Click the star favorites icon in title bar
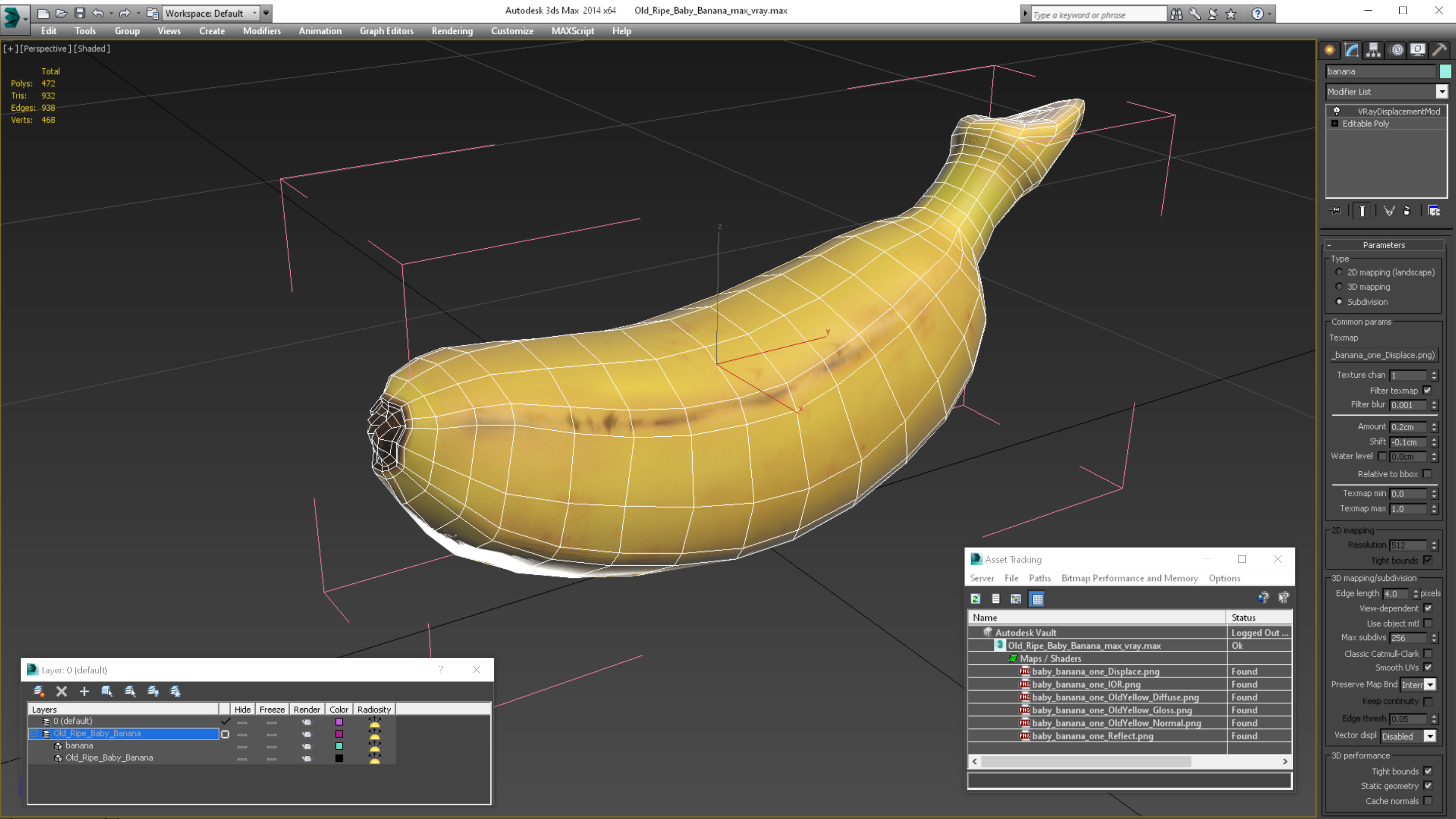Image resolution: width=1456 pixels, height=819 pixels. point(1231,14)
